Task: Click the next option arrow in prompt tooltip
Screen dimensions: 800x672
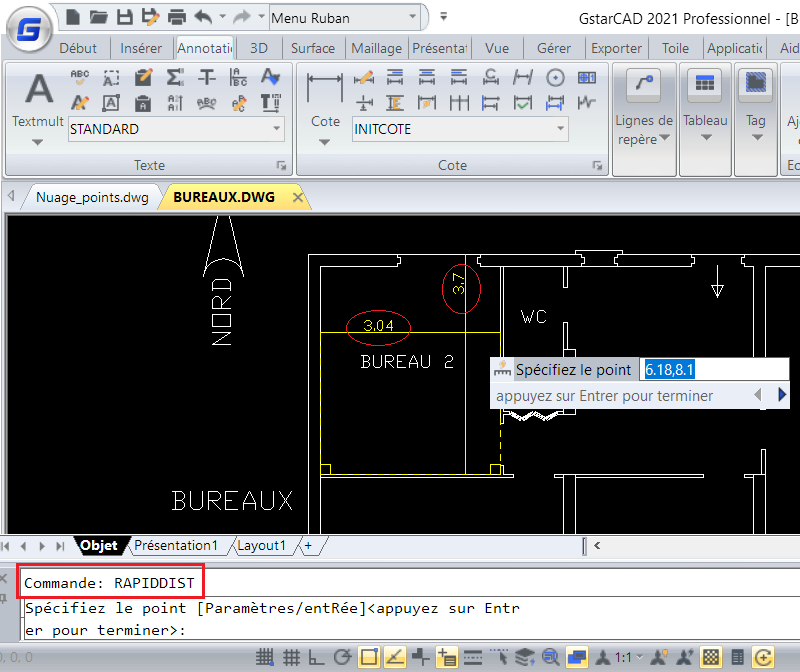Action: (782, 395)
